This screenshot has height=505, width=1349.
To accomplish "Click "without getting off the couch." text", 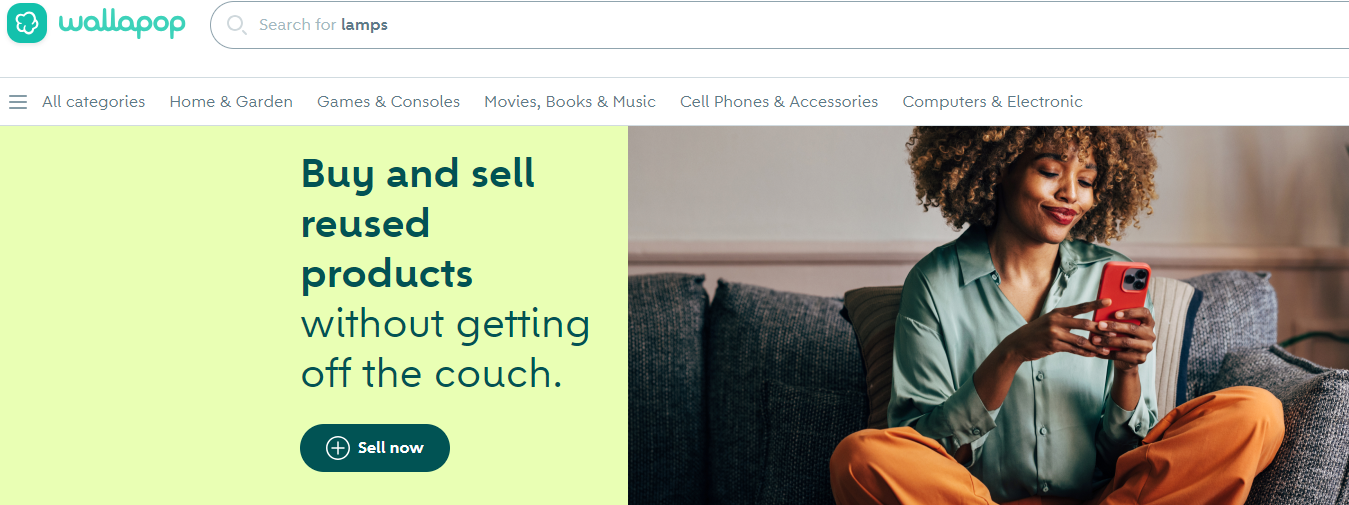I will 446,349.
